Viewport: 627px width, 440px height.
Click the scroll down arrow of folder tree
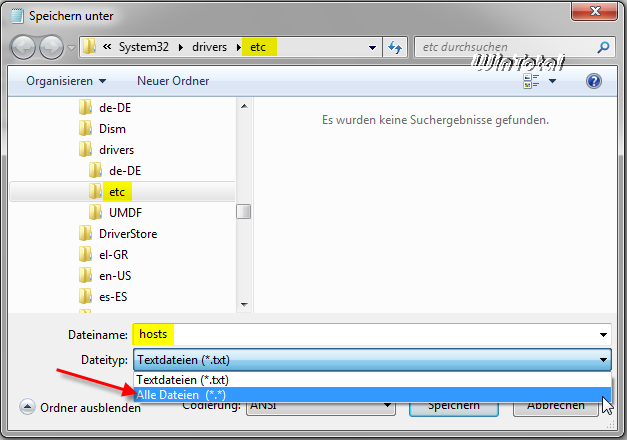[x=244, y=305]
